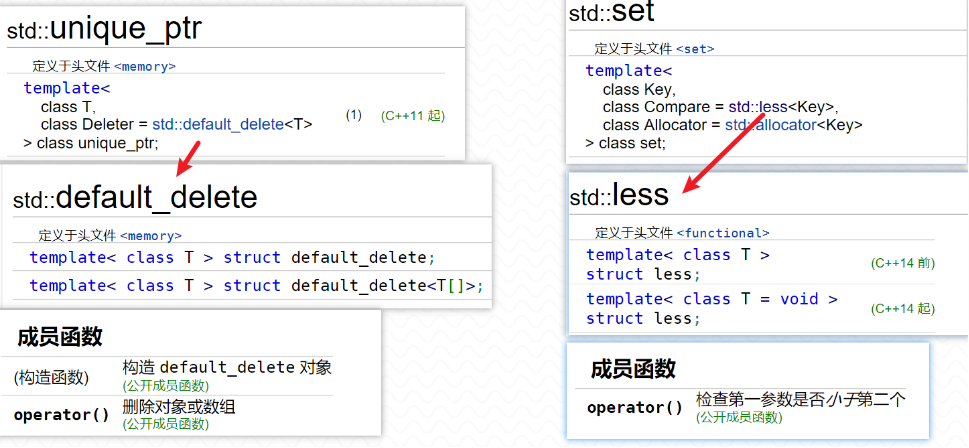Image resolution: width=969 pixels, height=448 pixels.
Task: Click the (C++11 起) version label
Action: (413, 116)
